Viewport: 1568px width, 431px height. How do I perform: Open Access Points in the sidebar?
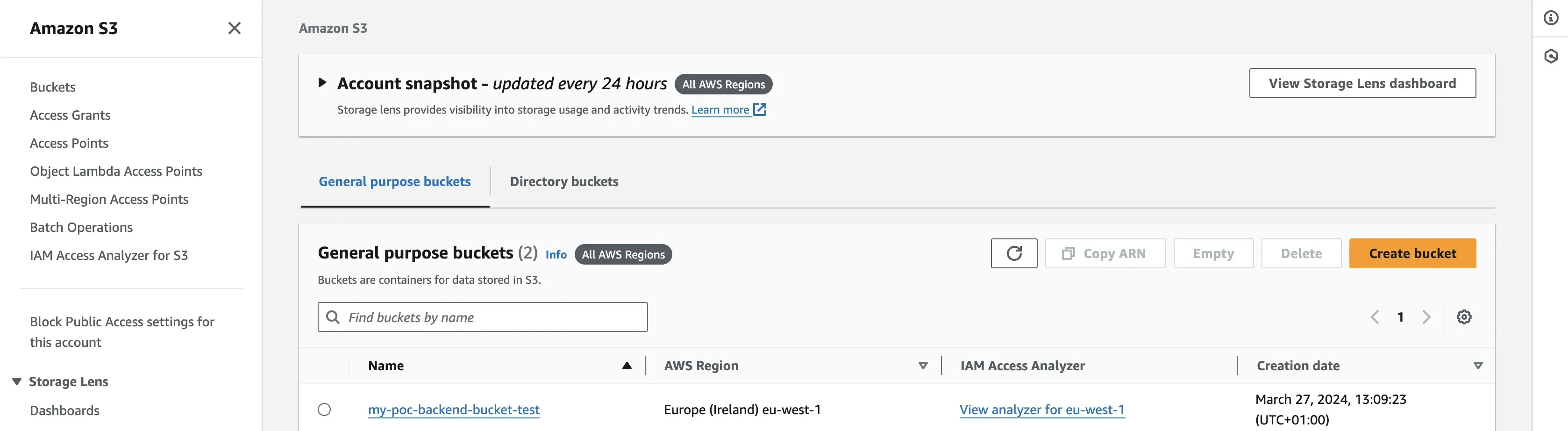point(69,143)
